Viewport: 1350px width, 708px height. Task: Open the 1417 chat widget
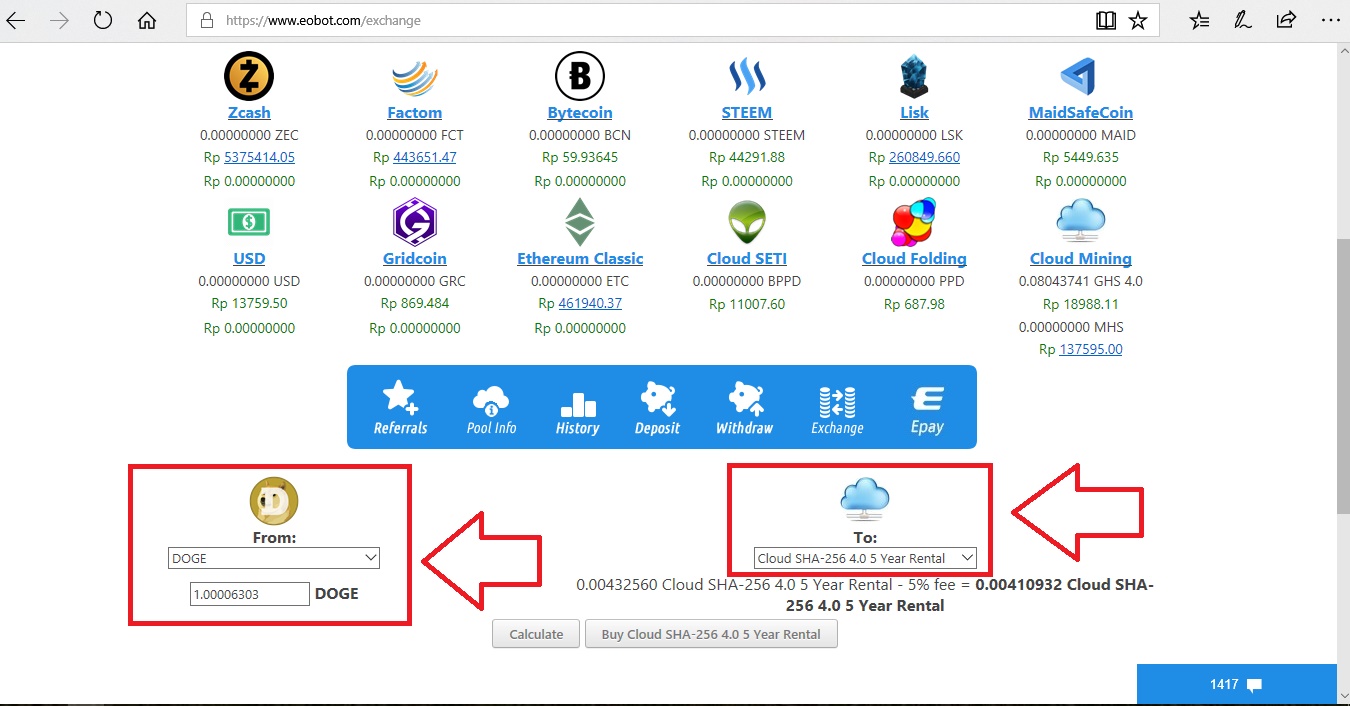point(1236,685)
